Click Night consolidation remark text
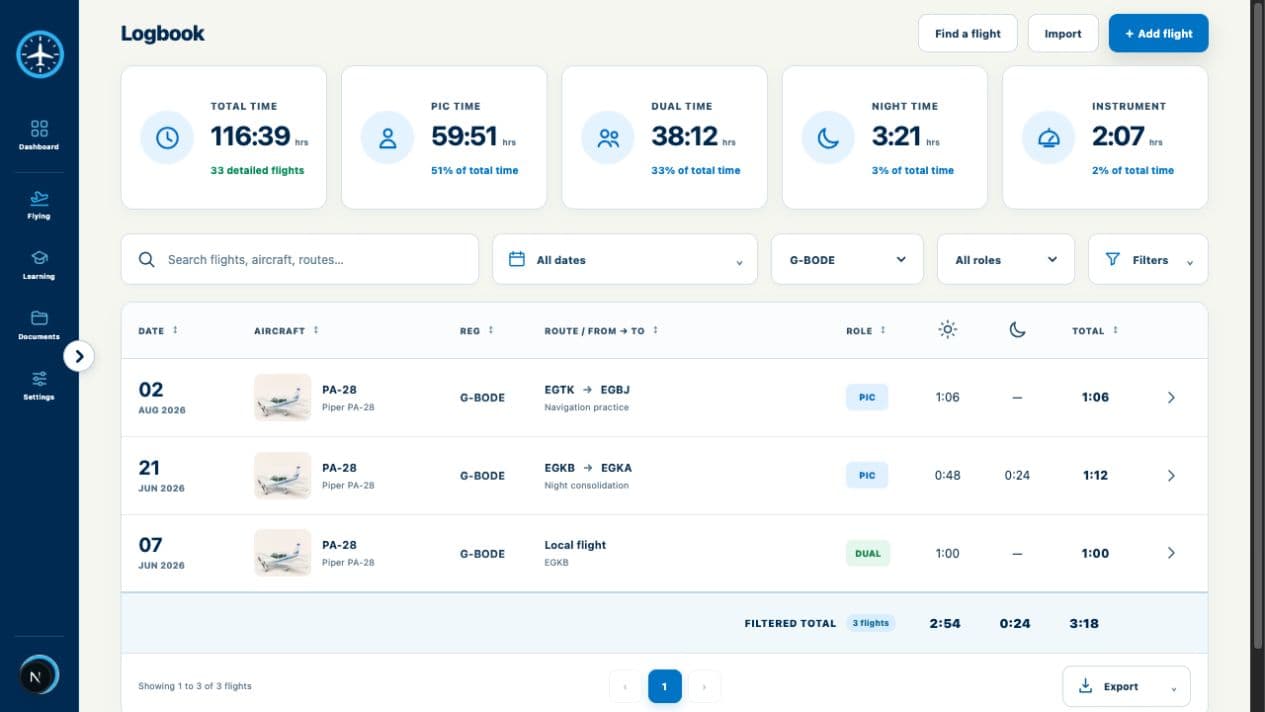Screen dimensions: 1265x712 tap(586, 485)
